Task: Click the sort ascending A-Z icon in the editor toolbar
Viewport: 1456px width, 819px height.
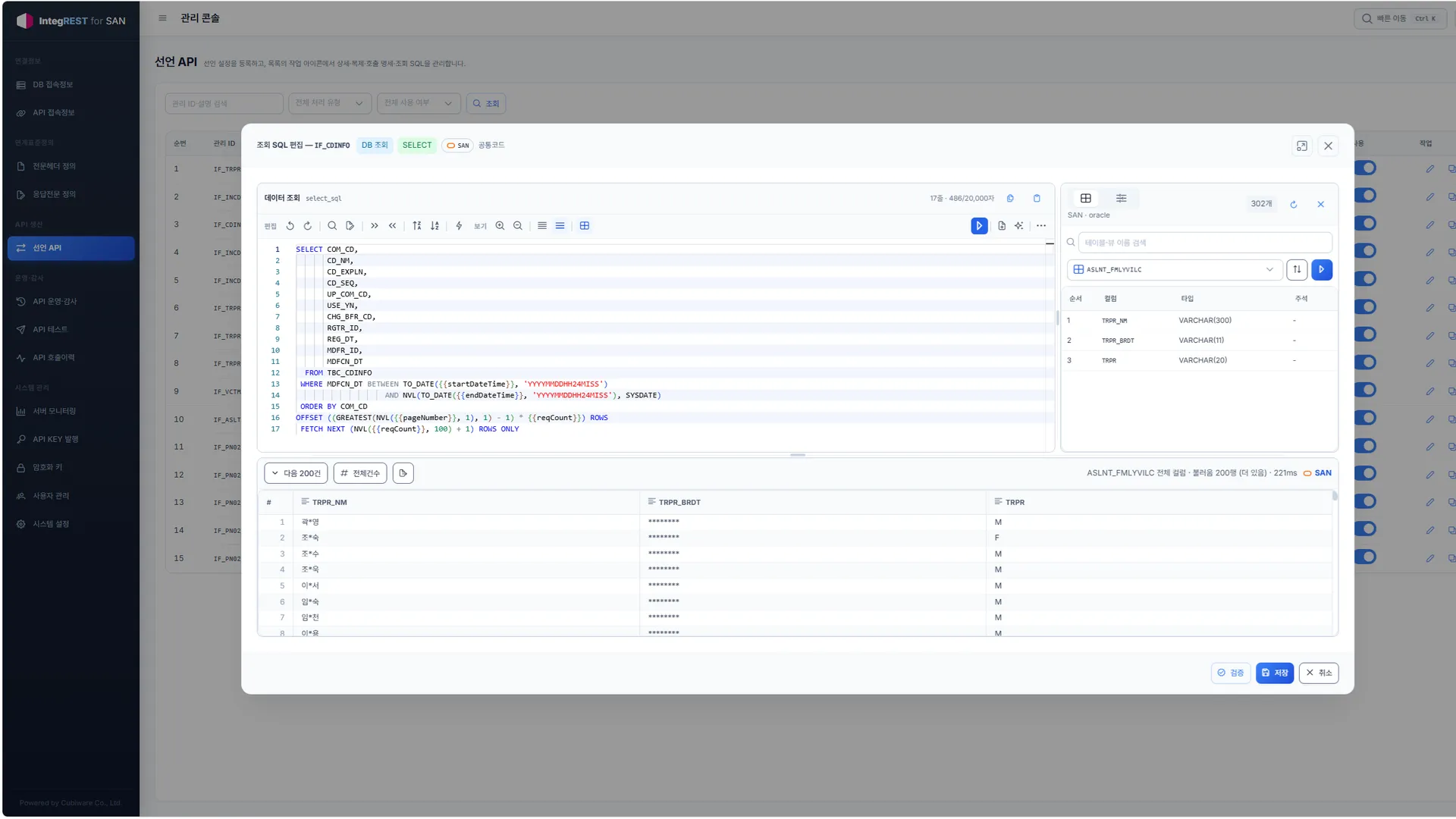Action: point(417,226)
